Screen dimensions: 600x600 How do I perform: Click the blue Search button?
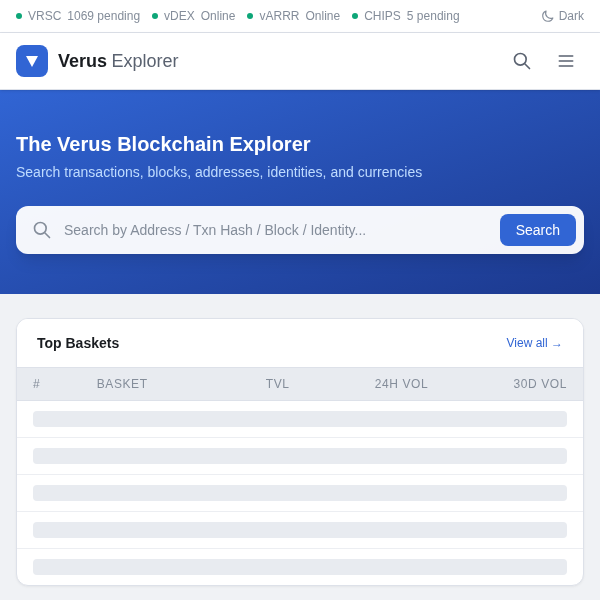point(538,230)
